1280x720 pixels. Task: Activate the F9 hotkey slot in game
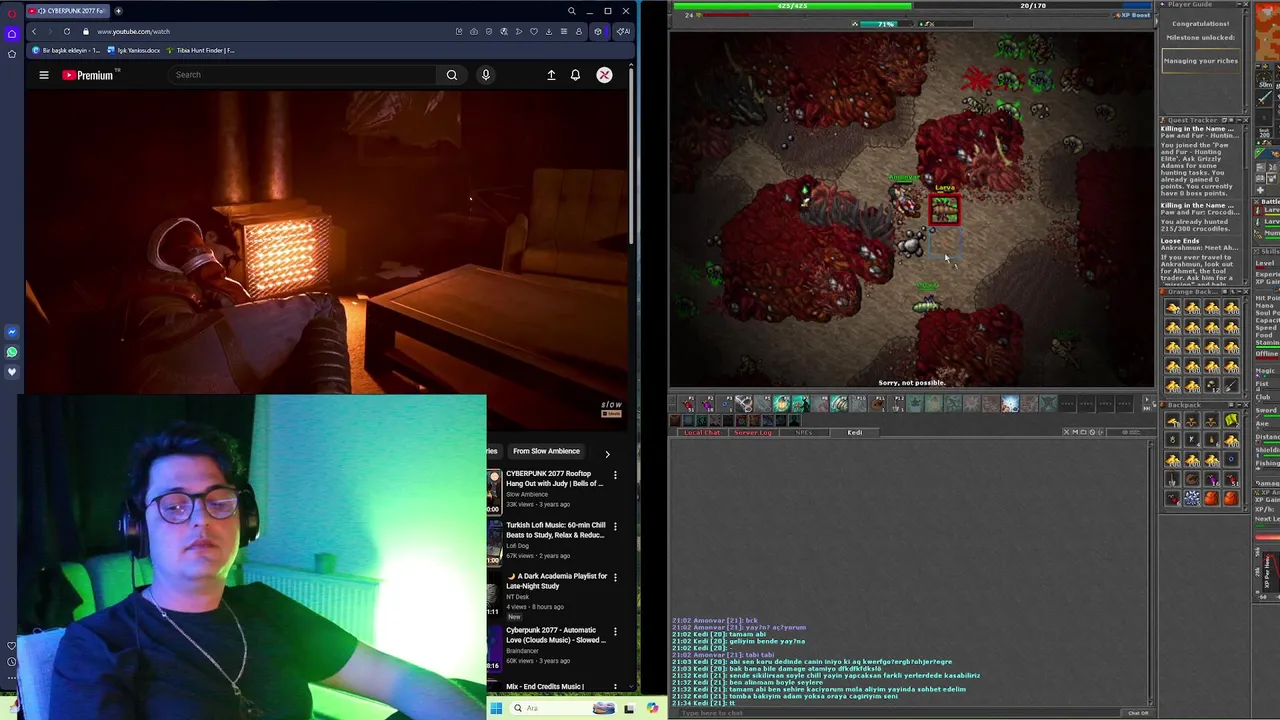(839, 403)
